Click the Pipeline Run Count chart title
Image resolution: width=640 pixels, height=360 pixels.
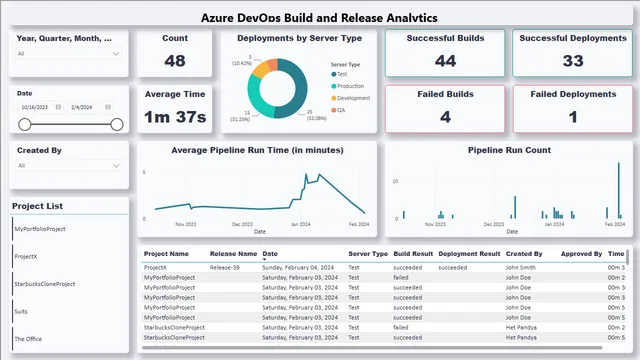click(x=509, y=150)
